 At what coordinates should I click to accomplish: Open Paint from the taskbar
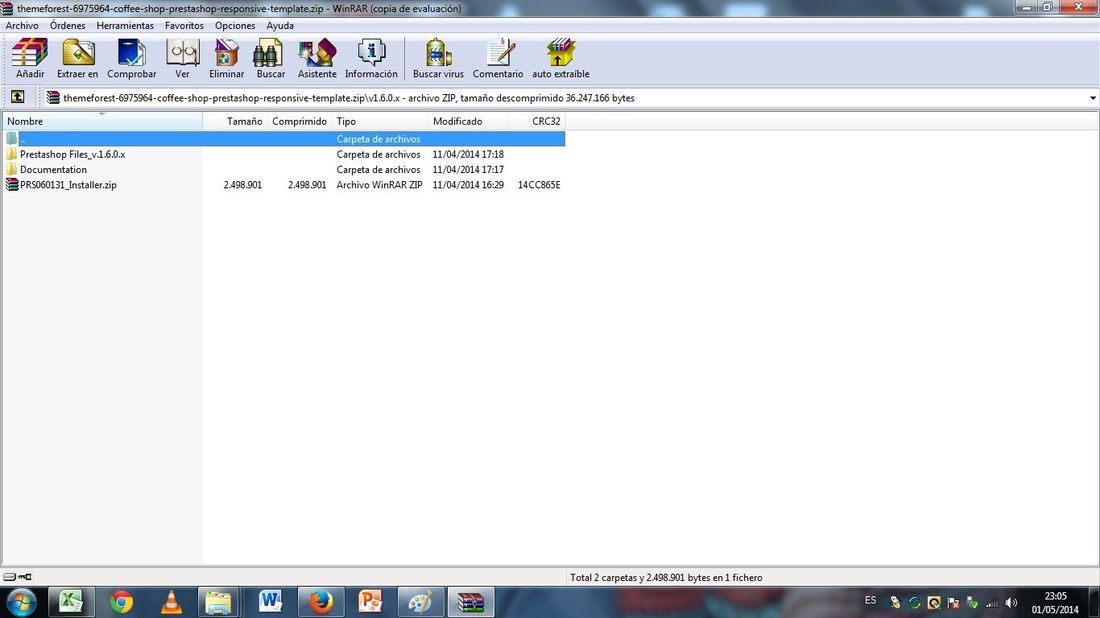(420, 602)
